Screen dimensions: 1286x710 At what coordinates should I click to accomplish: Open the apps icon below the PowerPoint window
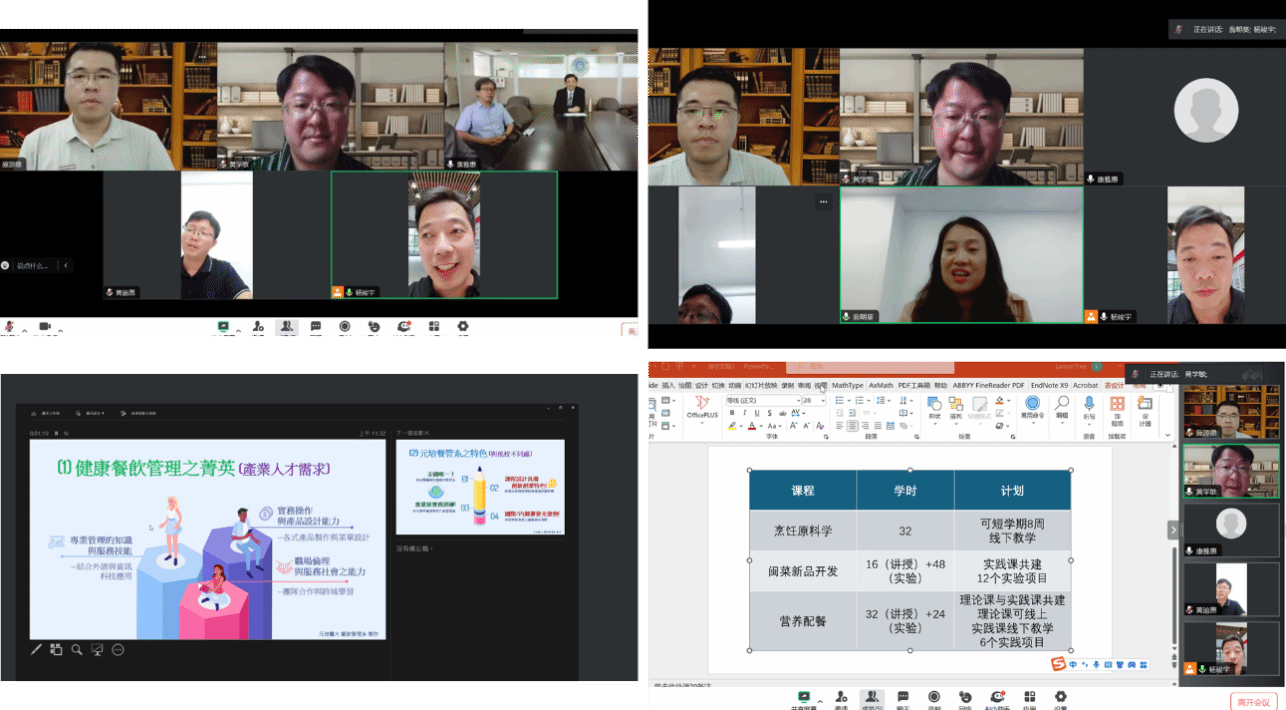pyautogui.click(x=1029, y=698)
